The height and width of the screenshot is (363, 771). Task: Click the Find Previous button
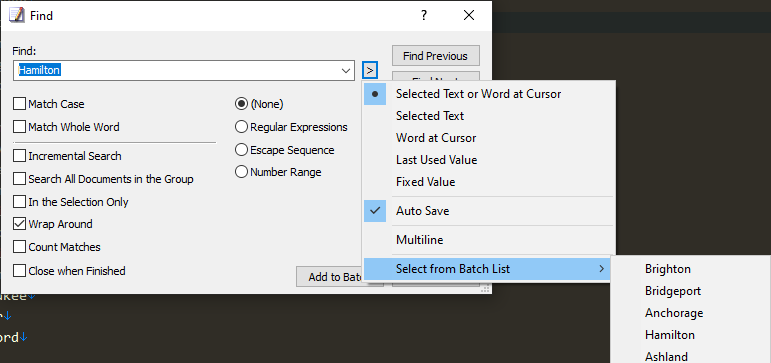coord(436,56)
